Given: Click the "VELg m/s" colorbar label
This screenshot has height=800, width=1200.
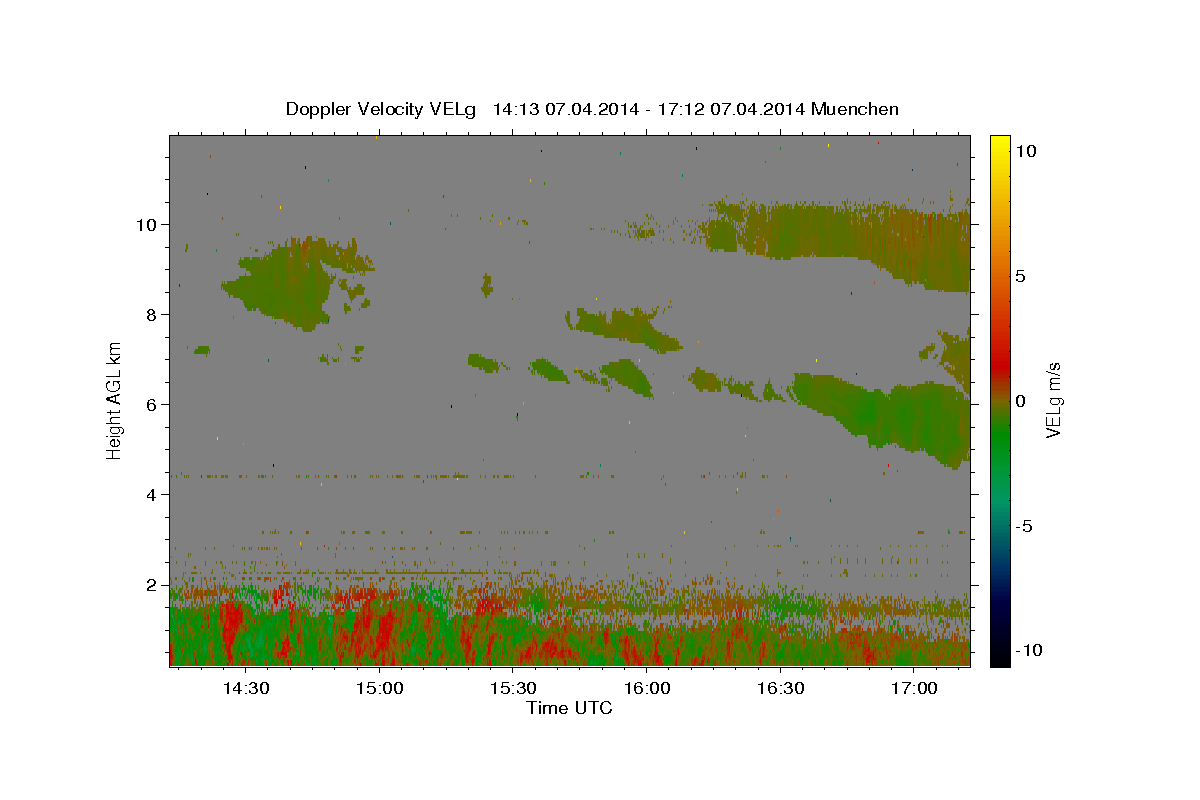Looking at the screenshot, I should [x=1053, y=400].
